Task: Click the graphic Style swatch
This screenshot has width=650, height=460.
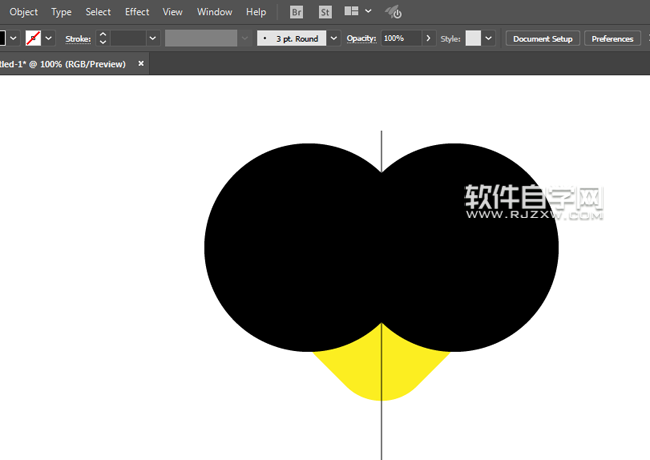Action: click(472, 38)
